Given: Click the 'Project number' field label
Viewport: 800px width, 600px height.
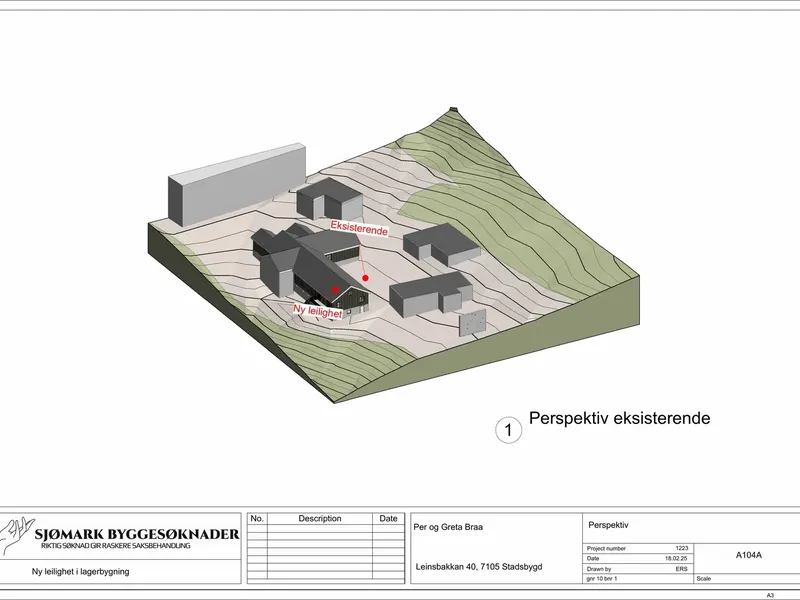Looking at the screenshot, I should tap(606, 548).
